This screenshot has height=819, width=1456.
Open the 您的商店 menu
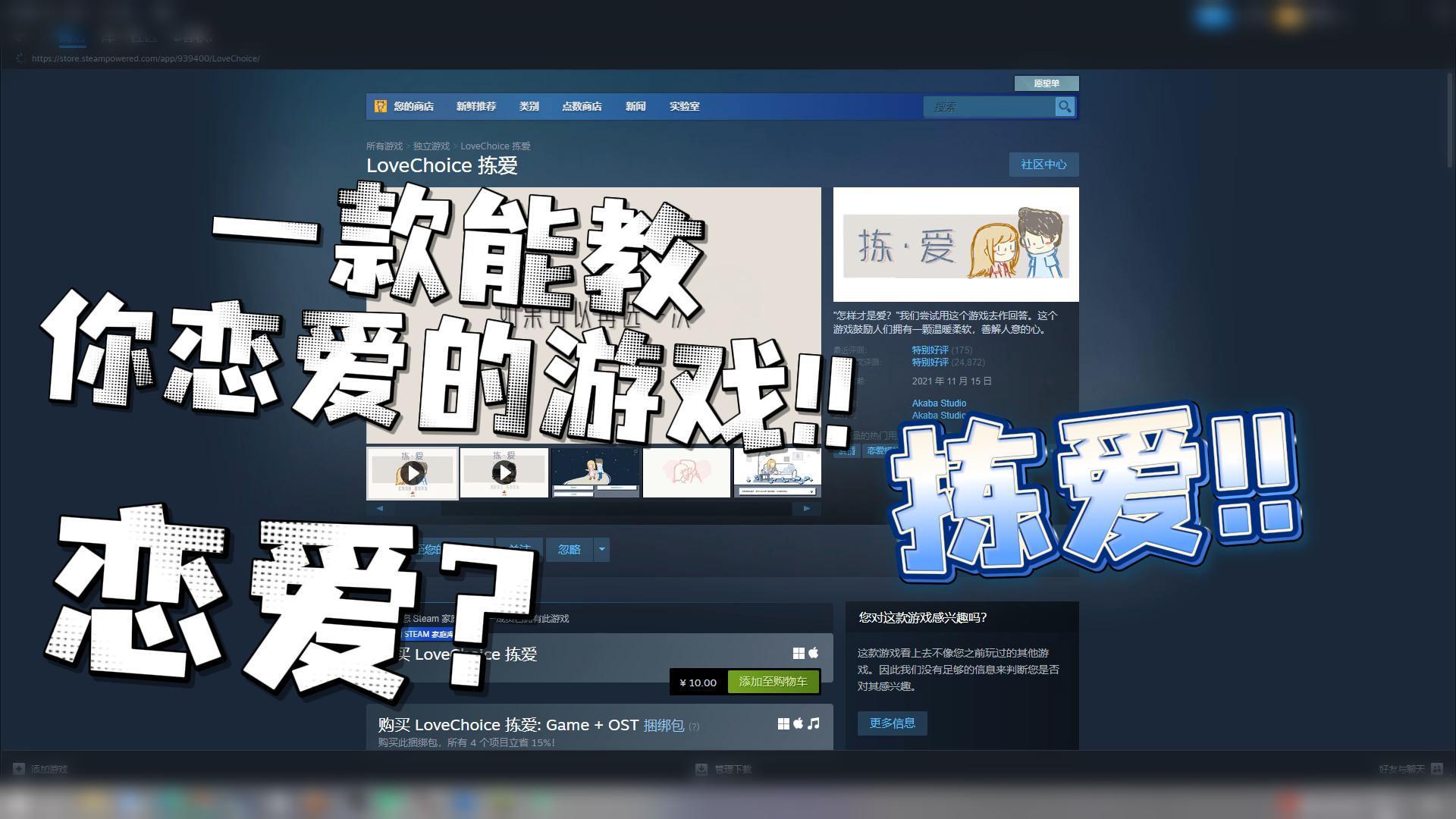click(x=413, y=107)
